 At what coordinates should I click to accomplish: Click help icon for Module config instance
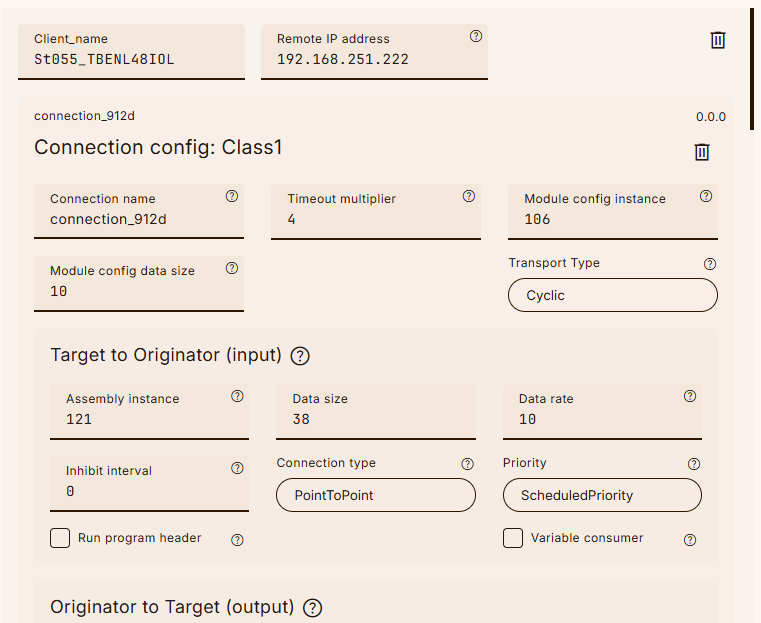click(706, 197)
